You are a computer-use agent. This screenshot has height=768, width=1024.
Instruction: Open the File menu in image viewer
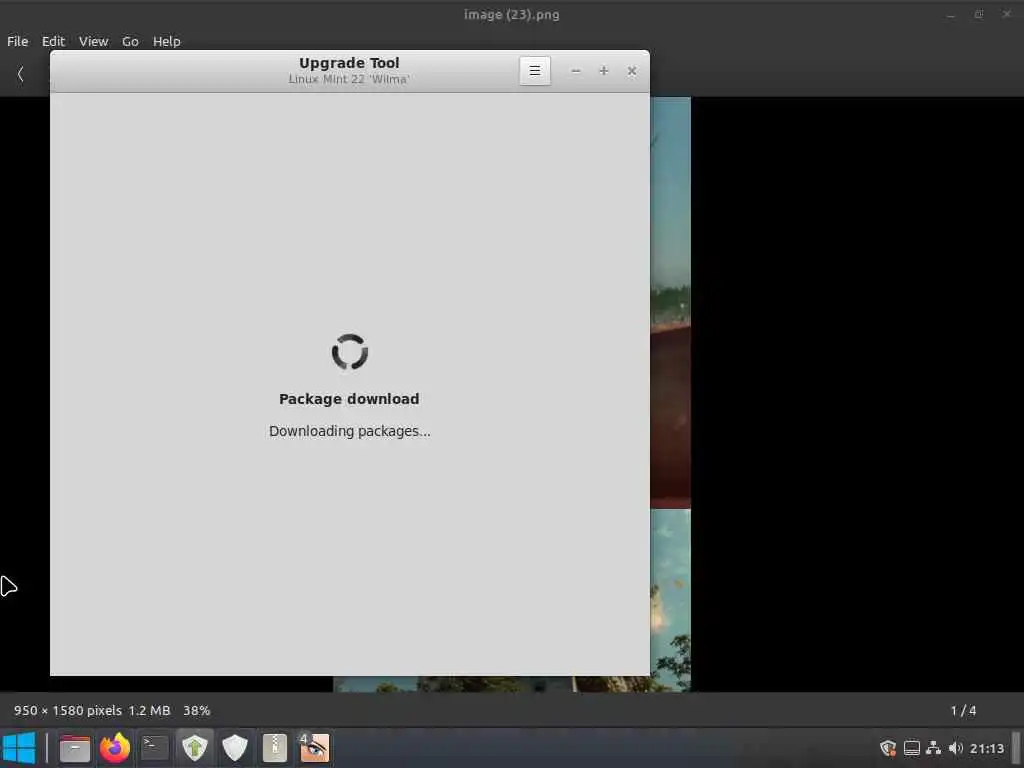18,41
